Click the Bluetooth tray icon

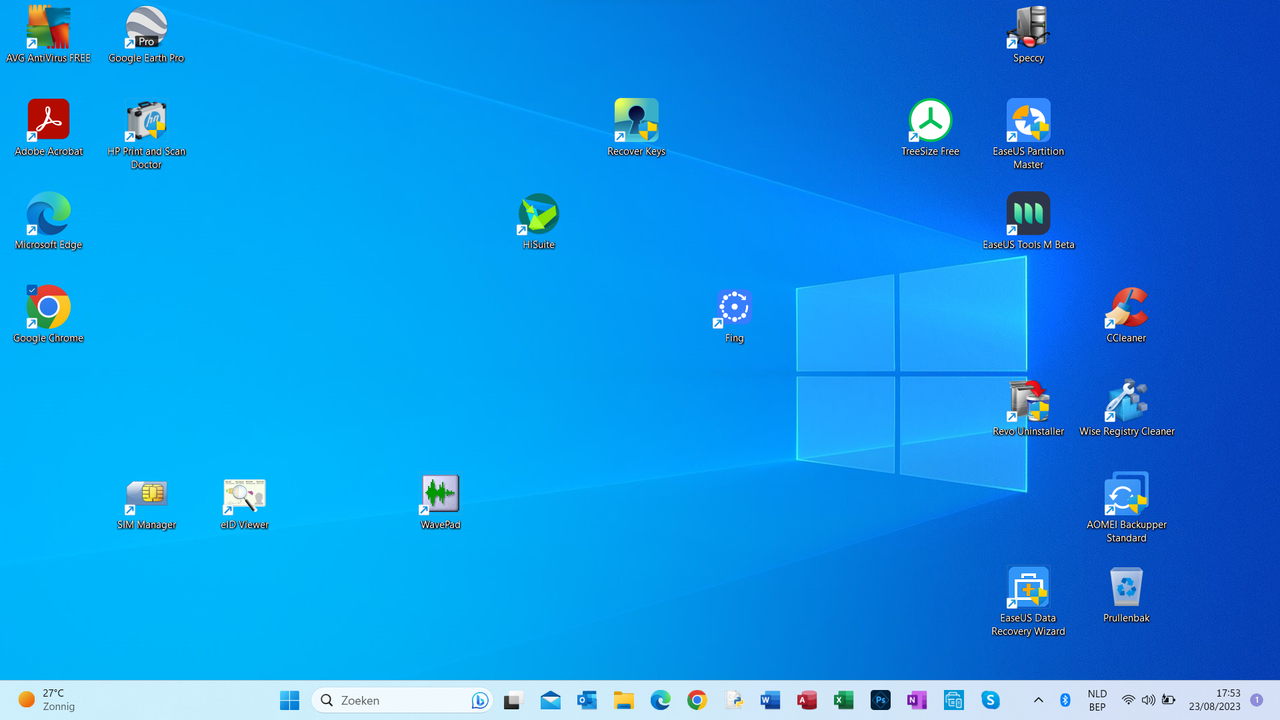click(1065, 700)
